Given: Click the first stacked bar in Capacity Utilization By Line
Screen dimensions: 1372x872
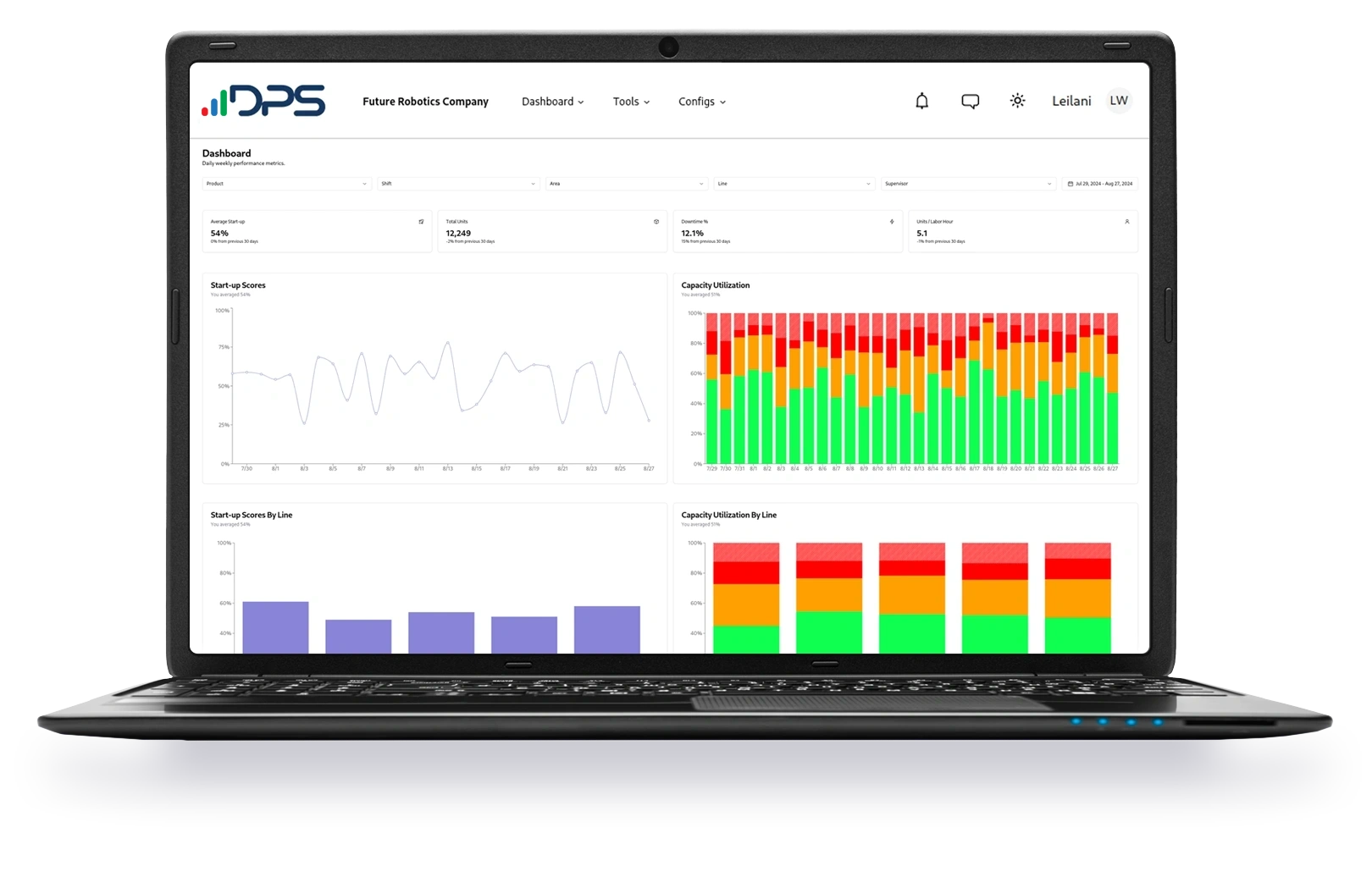Looking at the screenshot, I should pos(746,599).
